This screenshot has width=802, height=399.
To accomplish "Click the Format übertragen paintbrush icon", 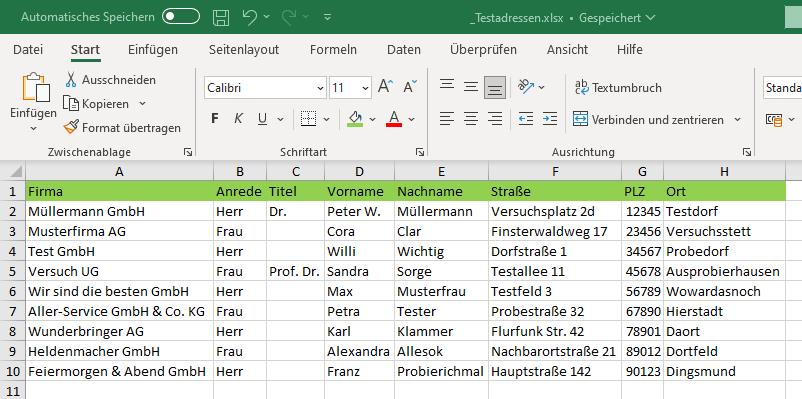I will click(71, 127).
